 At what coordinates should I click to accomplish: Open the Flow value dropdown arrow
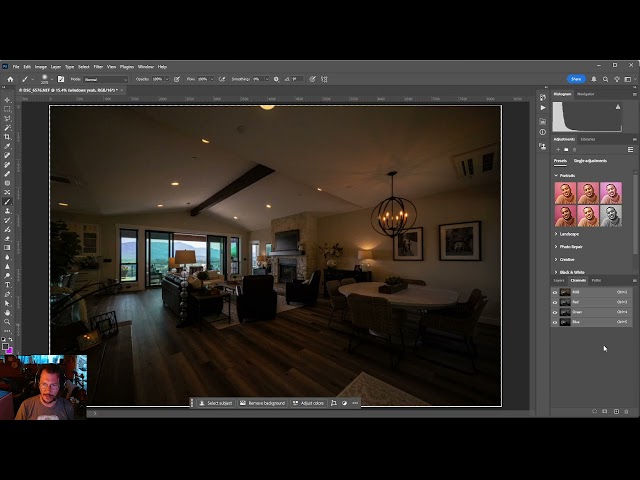(211, 79)
